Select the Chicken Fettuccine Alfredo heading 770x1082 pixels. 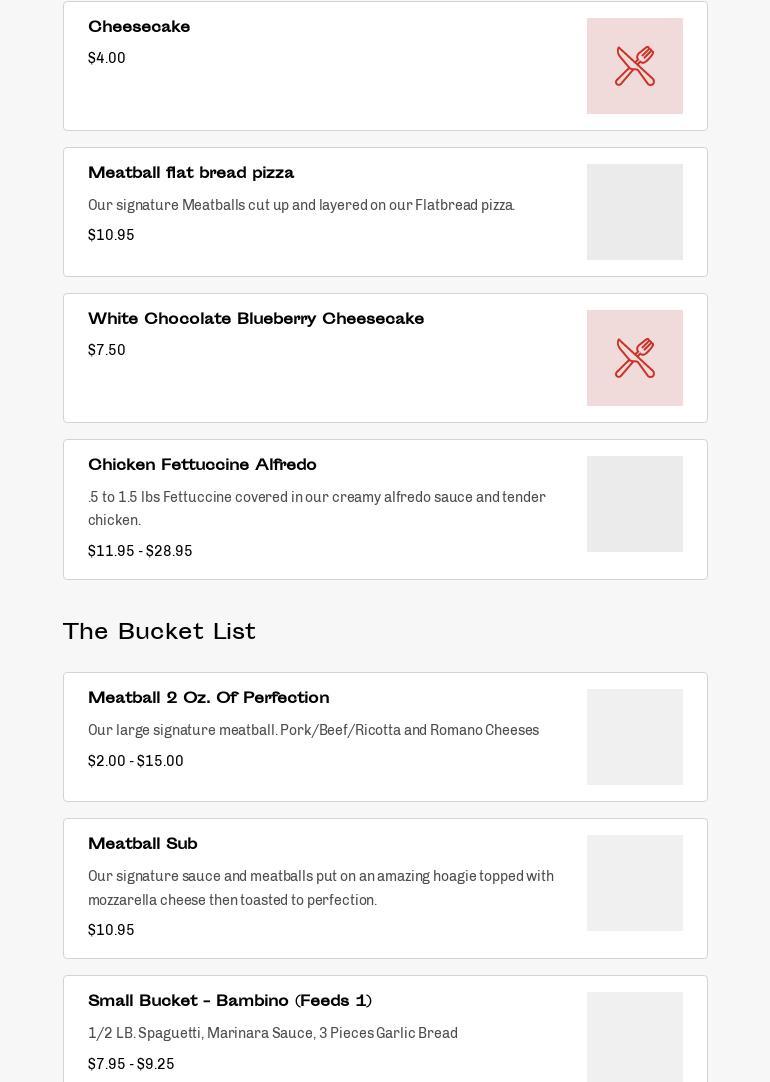coord(202,465)
